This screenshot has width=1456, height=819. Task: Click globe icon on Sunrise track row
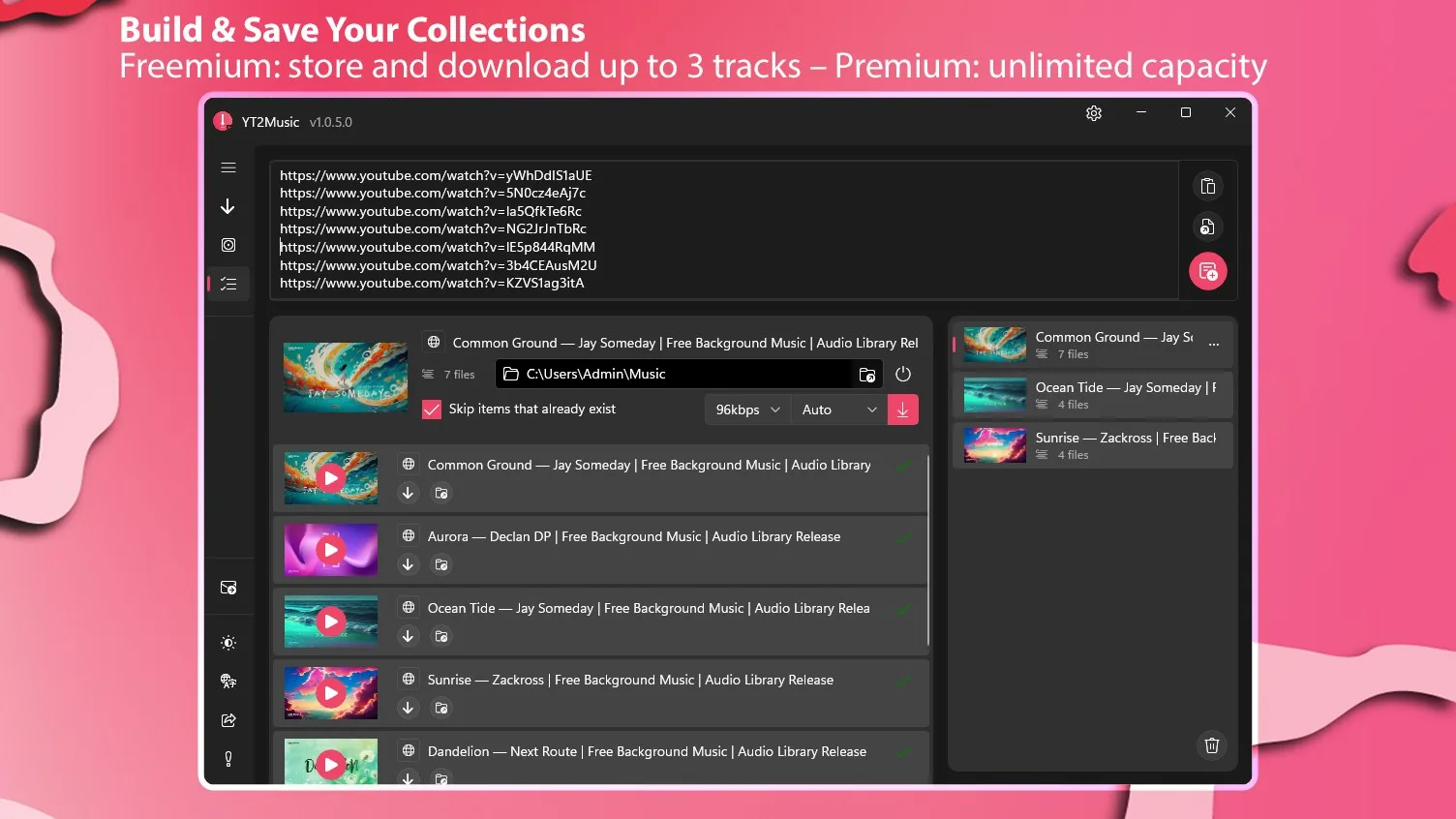409,680
